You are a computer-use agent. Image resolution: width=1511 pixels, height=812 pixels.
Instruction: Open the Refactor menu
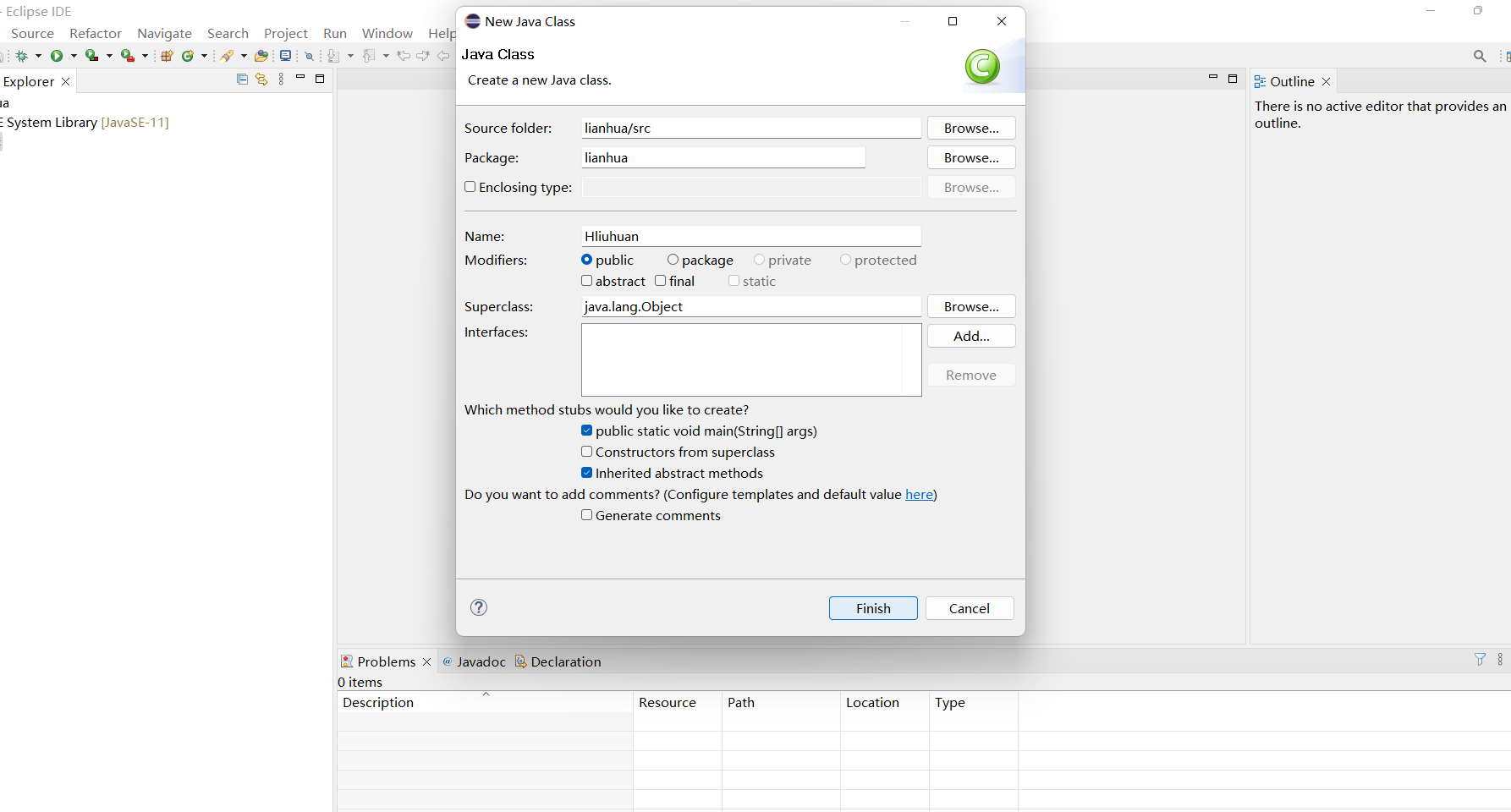[96, 33]
